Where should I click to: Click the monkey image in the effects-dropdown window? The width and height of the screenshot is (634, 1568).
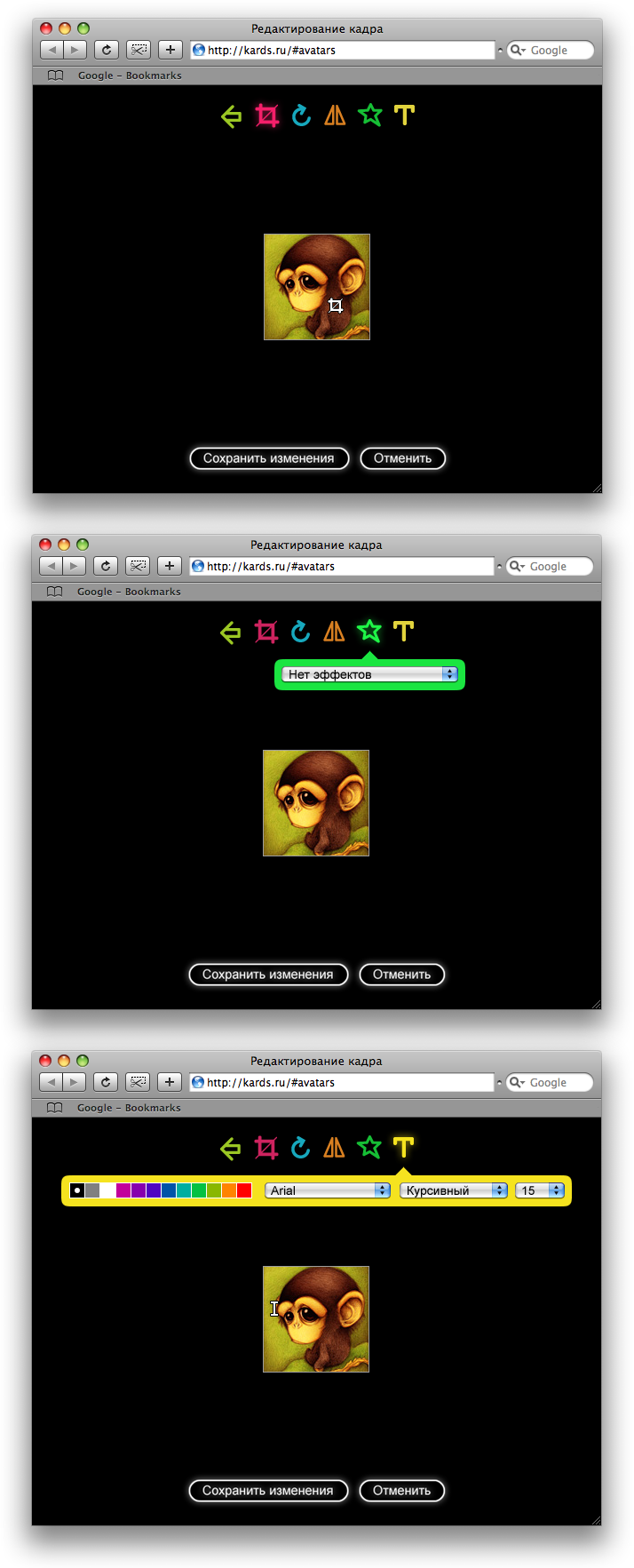[316, 803]
